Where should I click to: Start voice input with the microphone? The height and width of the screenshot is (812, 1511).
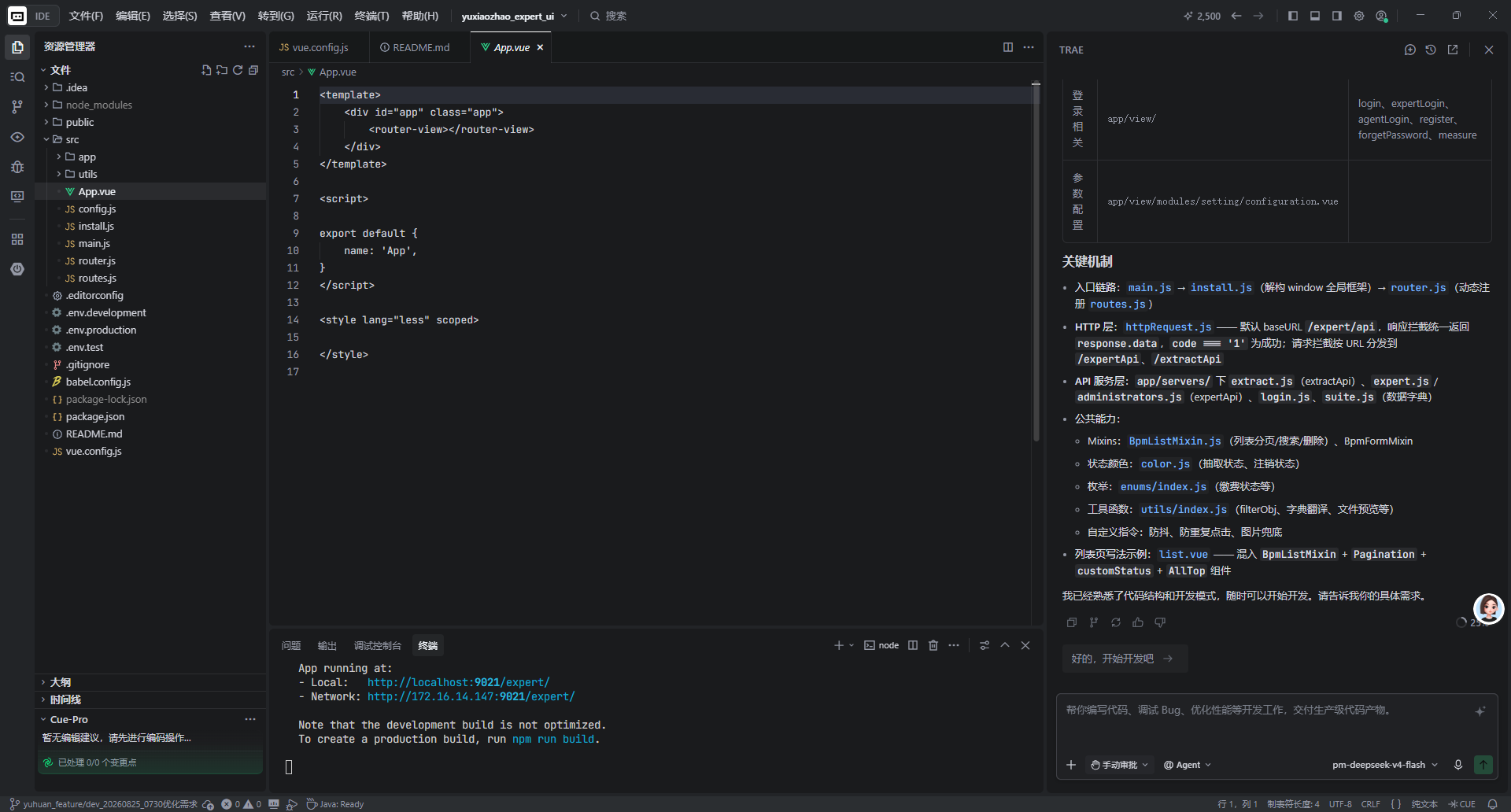click(x=1458, y=765)
